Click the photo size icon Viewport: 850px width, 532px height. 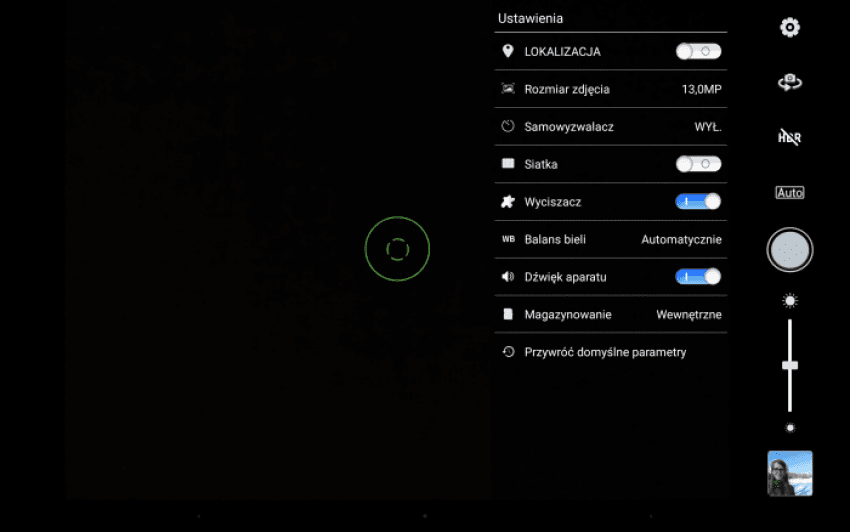(508, 88)
